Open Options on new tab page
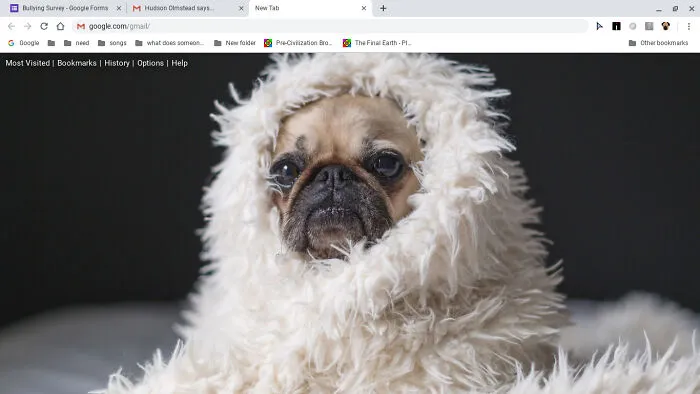 (x=150, y=63)
